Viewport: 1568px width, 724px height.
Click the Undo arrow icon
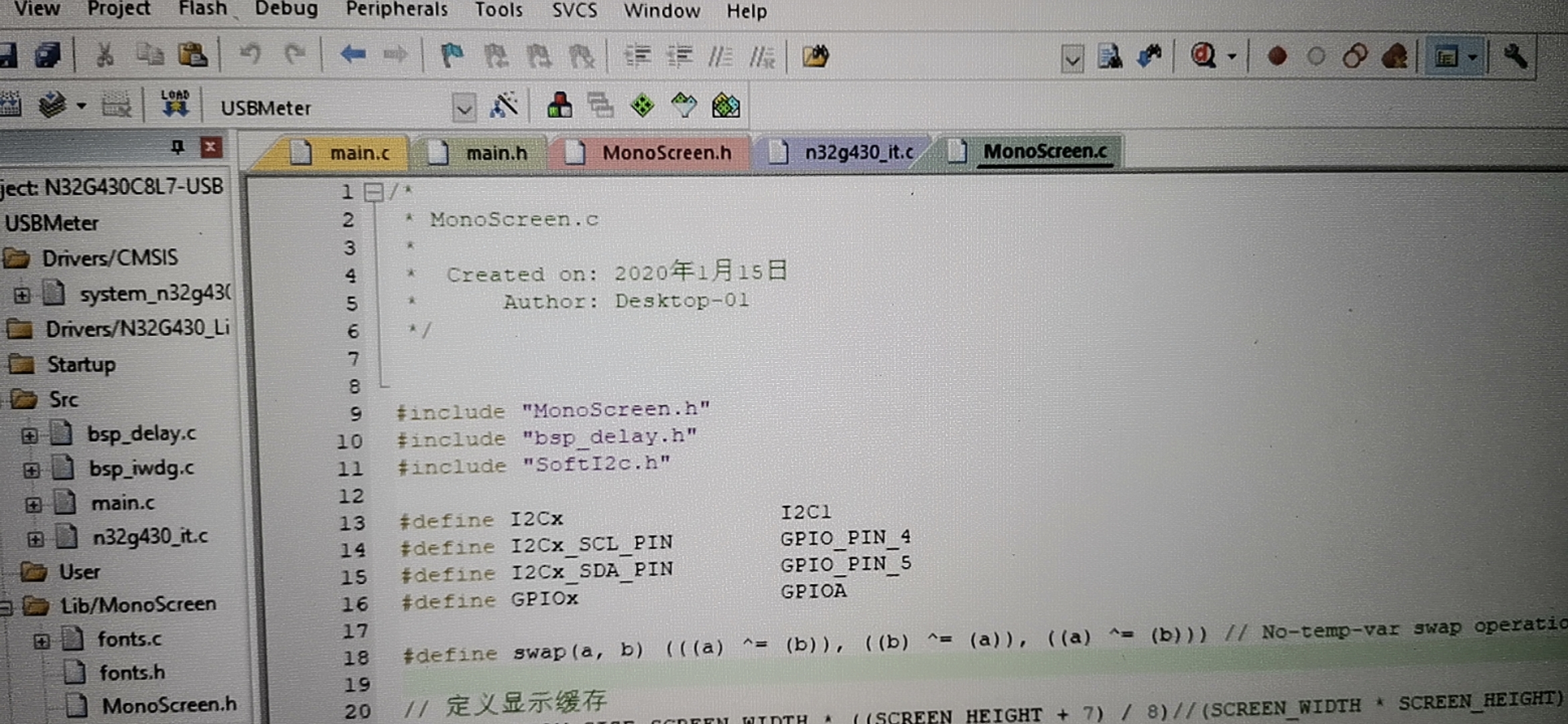251,54
